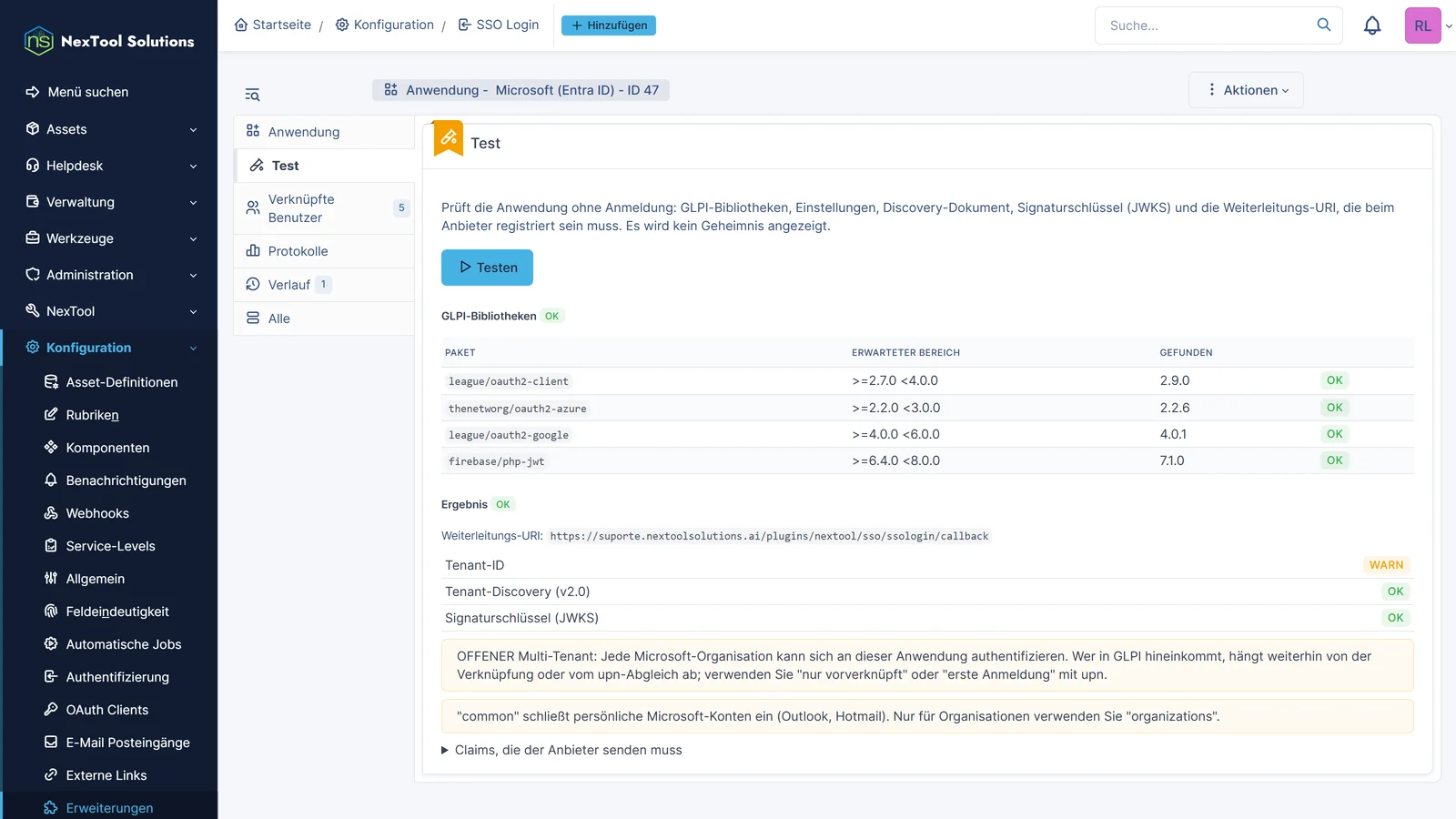Click the NexTool Solutions logo
Image resolution: width=1456 pixels, height=819 pixels.
click(109, 41)
